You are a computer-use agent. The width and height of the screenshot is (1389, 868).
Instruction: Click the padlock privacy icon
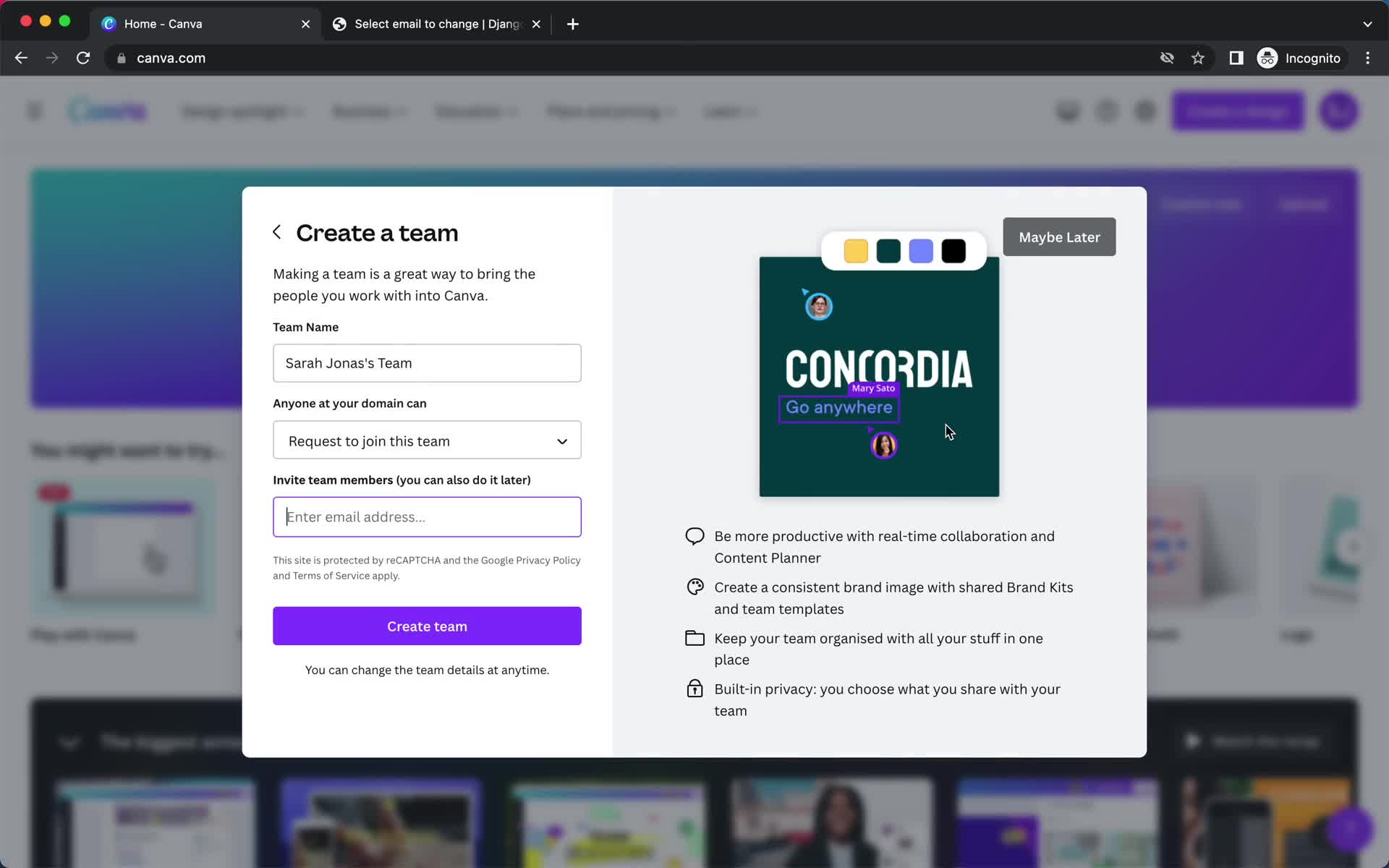click(694, 688)
